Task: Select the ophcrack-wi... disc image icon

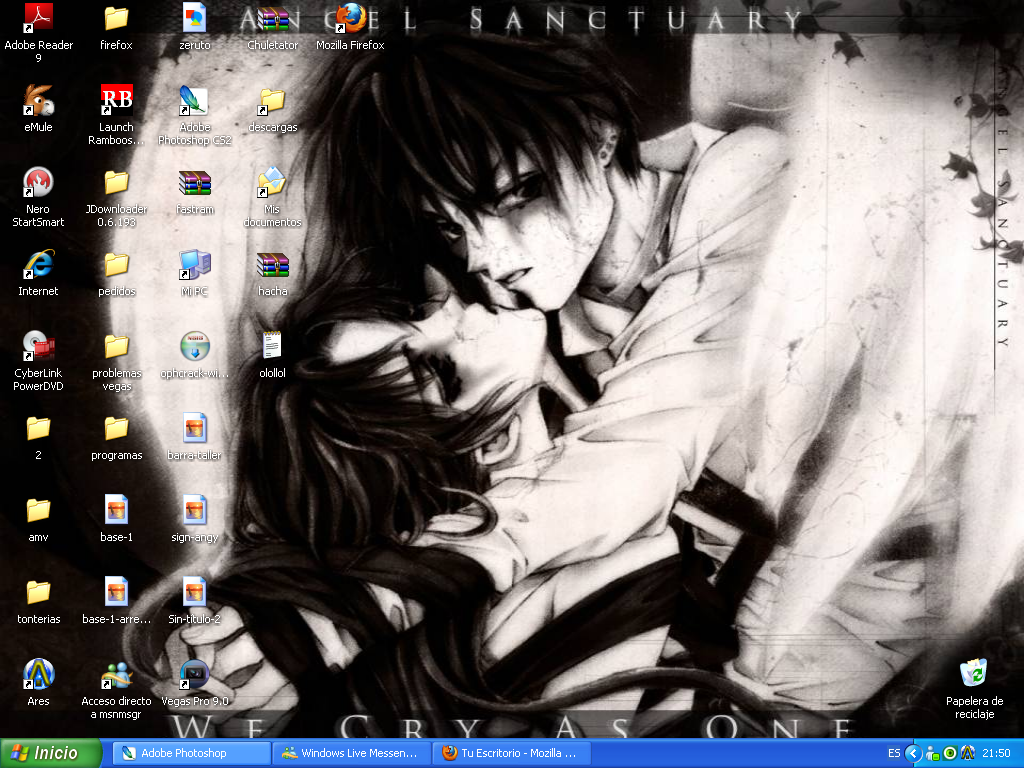Action: 195,347
